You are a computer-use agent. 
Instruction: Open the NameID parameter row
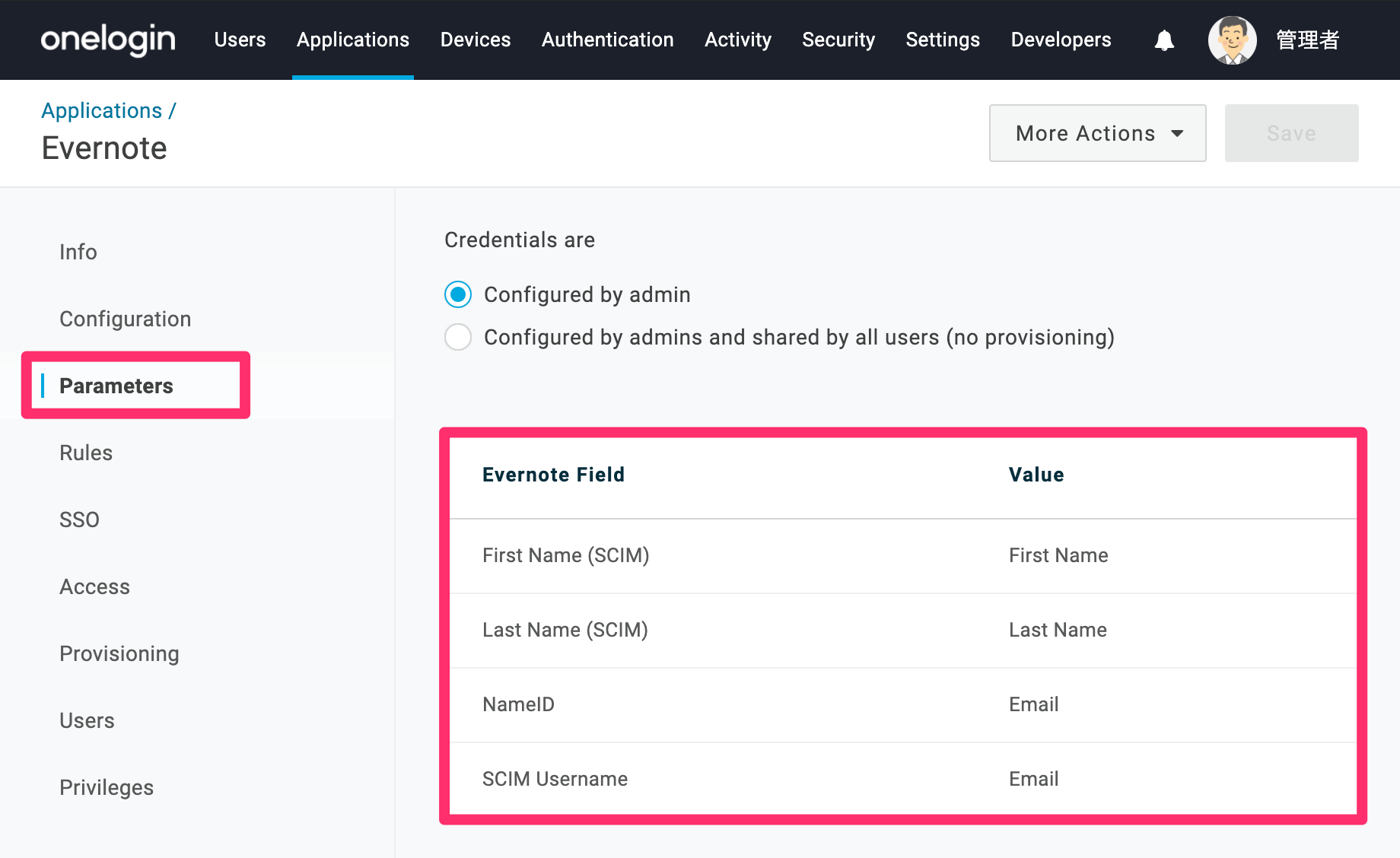pos(903,705)
